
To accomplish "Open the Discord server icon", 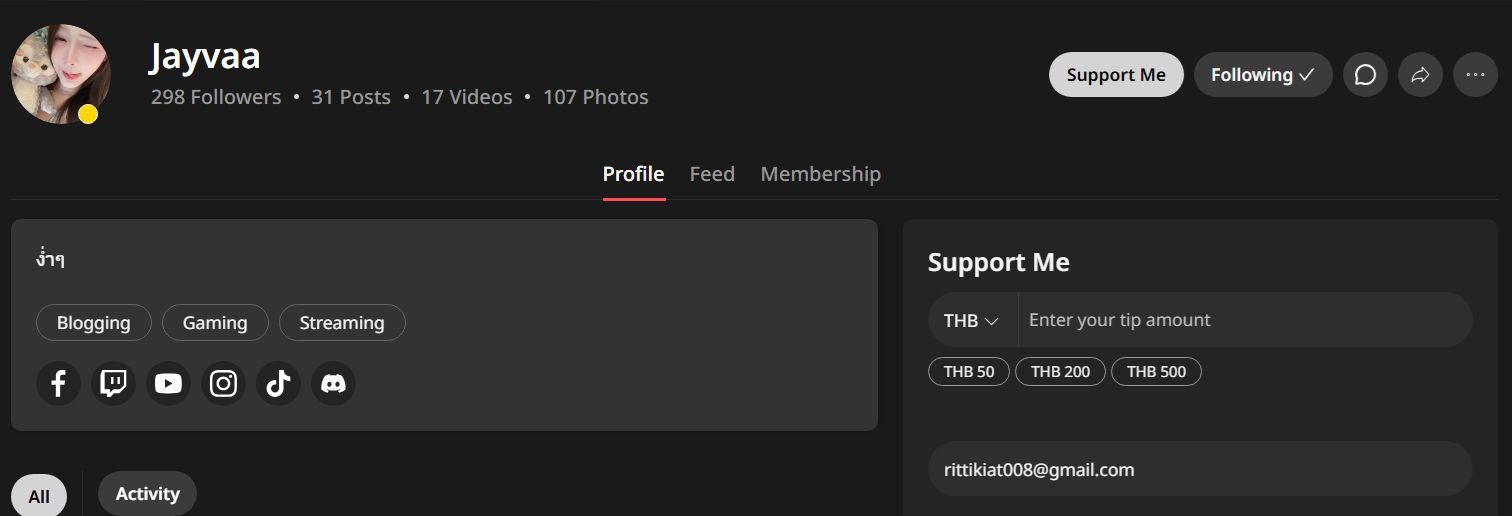I will tap(333, 384).
